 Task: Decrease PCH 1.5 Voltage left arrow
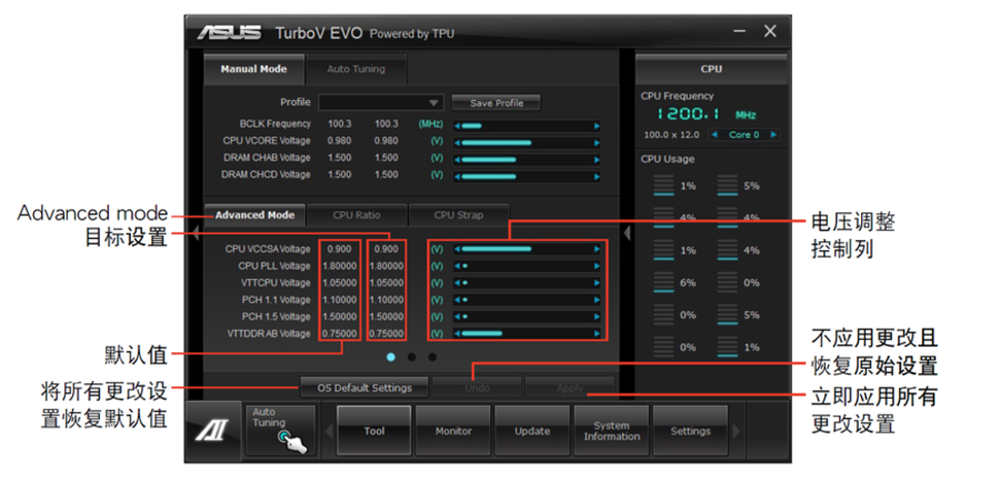click(457, 316)
